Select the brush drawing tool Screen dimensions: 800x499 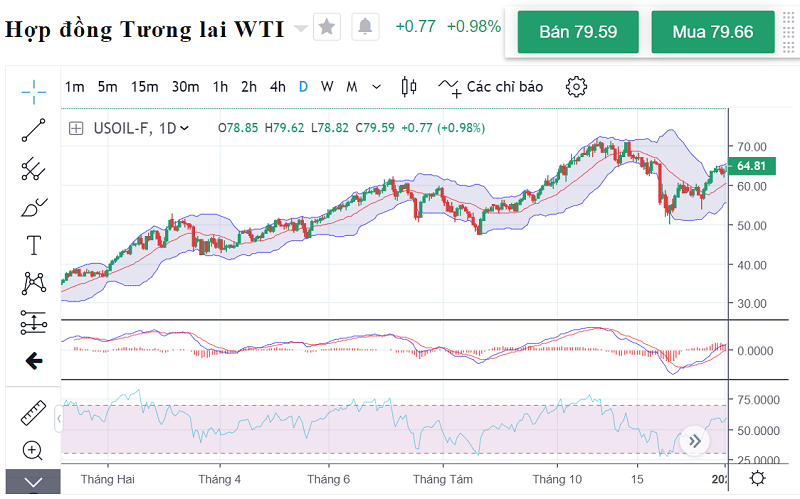(34, 207)
